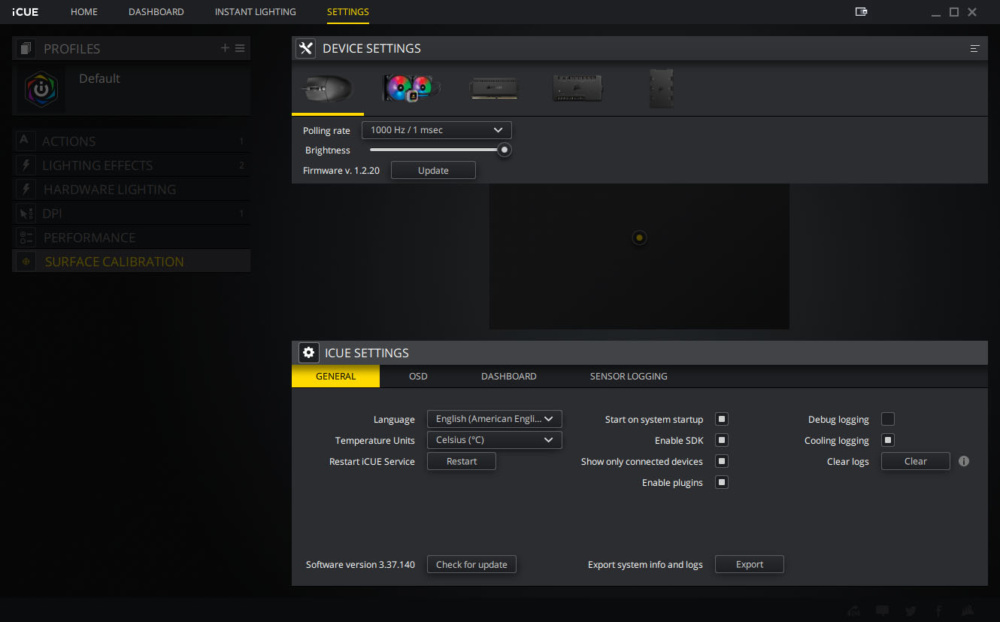
Task: Add a new profile with plus icon
Action: (x=224, y=48)
